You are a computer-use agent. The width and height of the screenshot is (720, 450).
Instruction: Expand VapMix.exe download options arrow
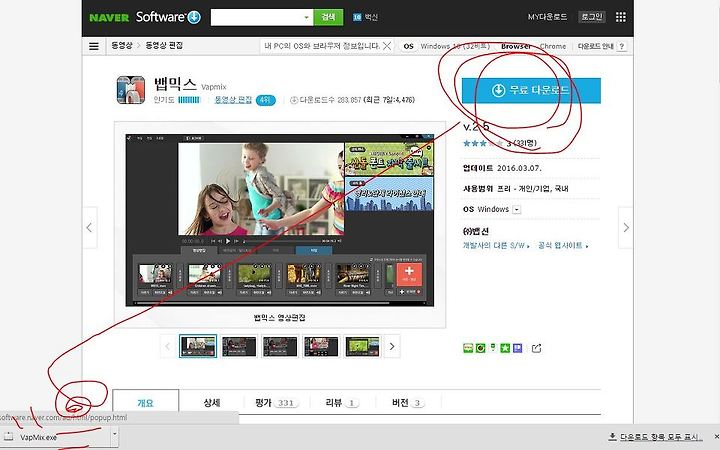pyautogui.click(x=114, y=434)
